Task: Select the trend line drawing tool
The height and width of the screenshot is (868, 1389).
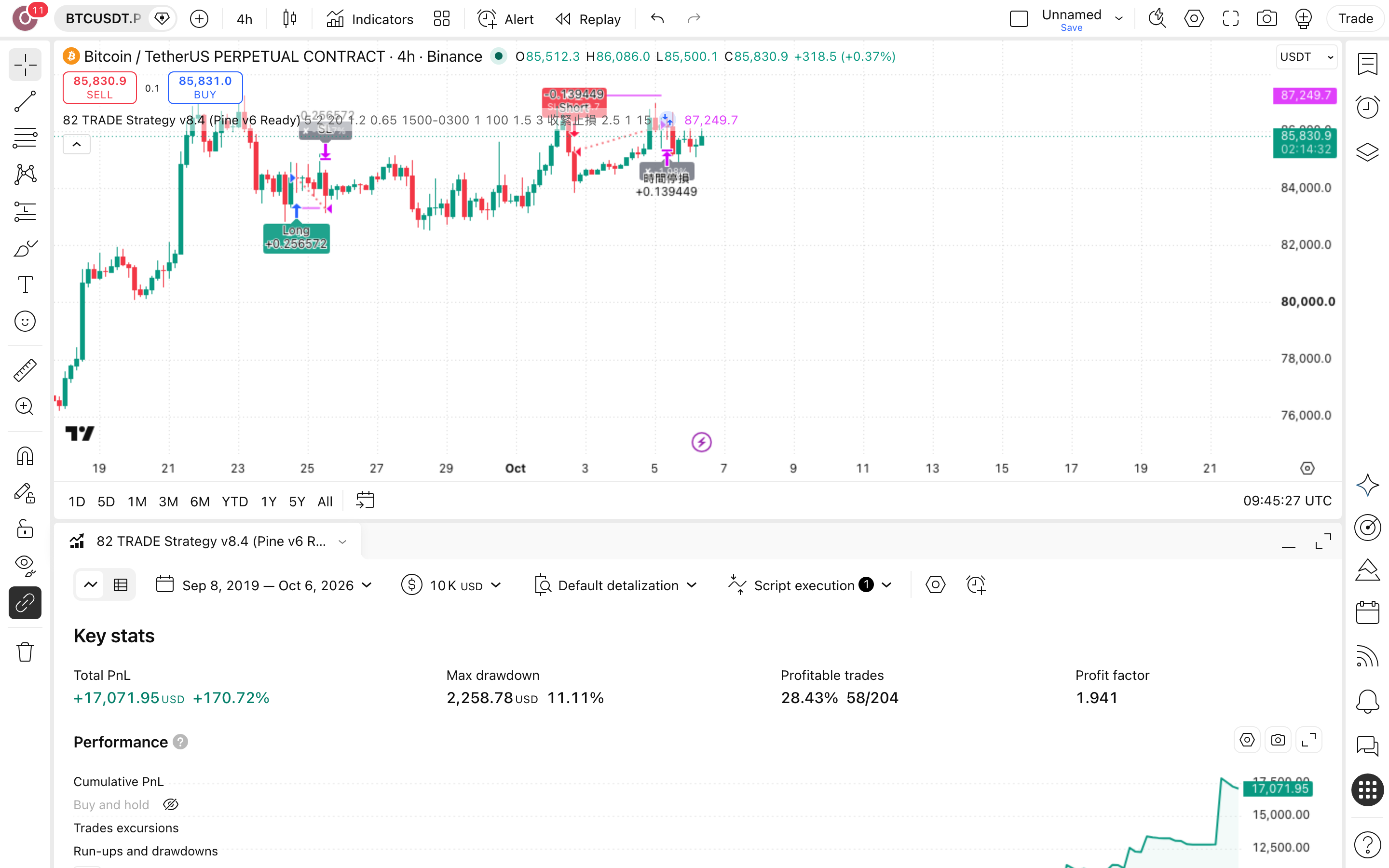Action: click(x=25, y=101)
